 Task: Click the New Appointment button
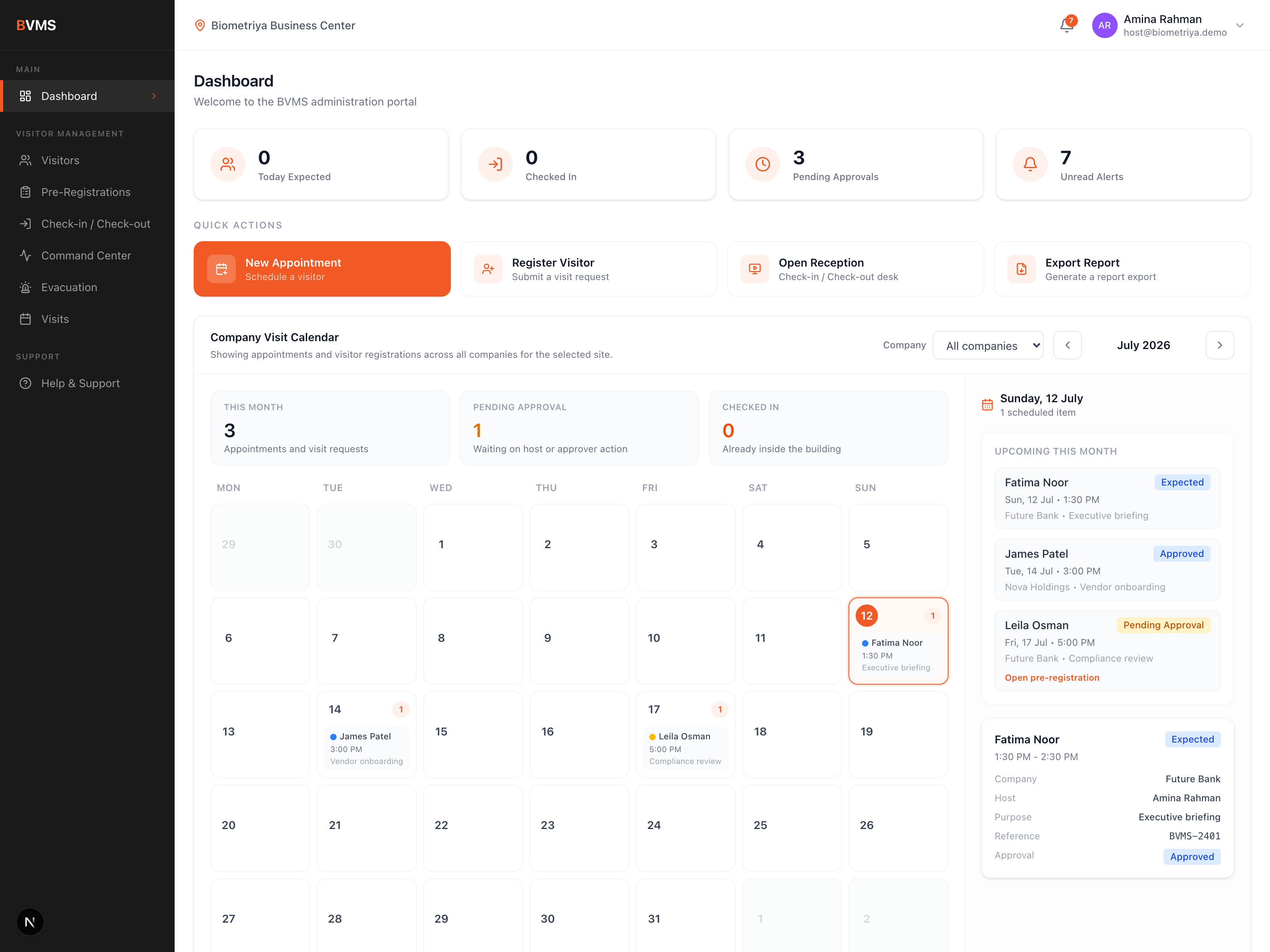click(x=322, y=269)
